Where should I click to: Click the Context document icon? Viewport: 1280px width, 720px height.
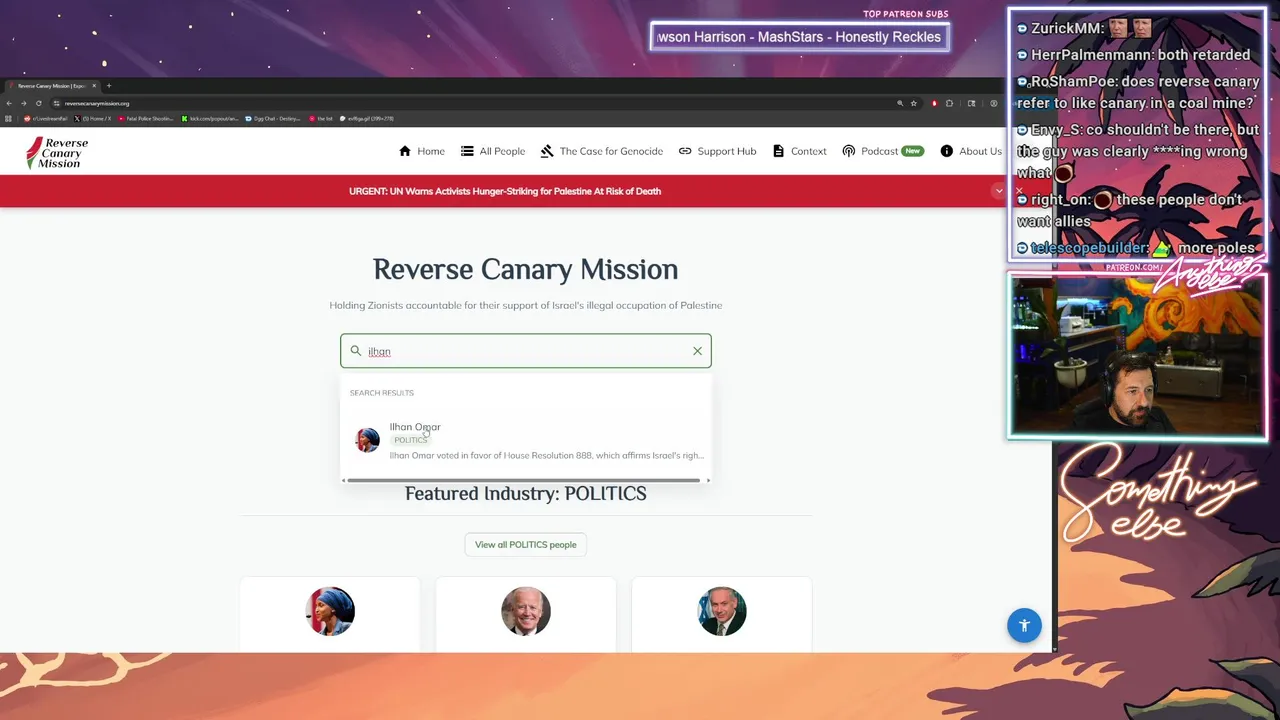tap(778, 151)
